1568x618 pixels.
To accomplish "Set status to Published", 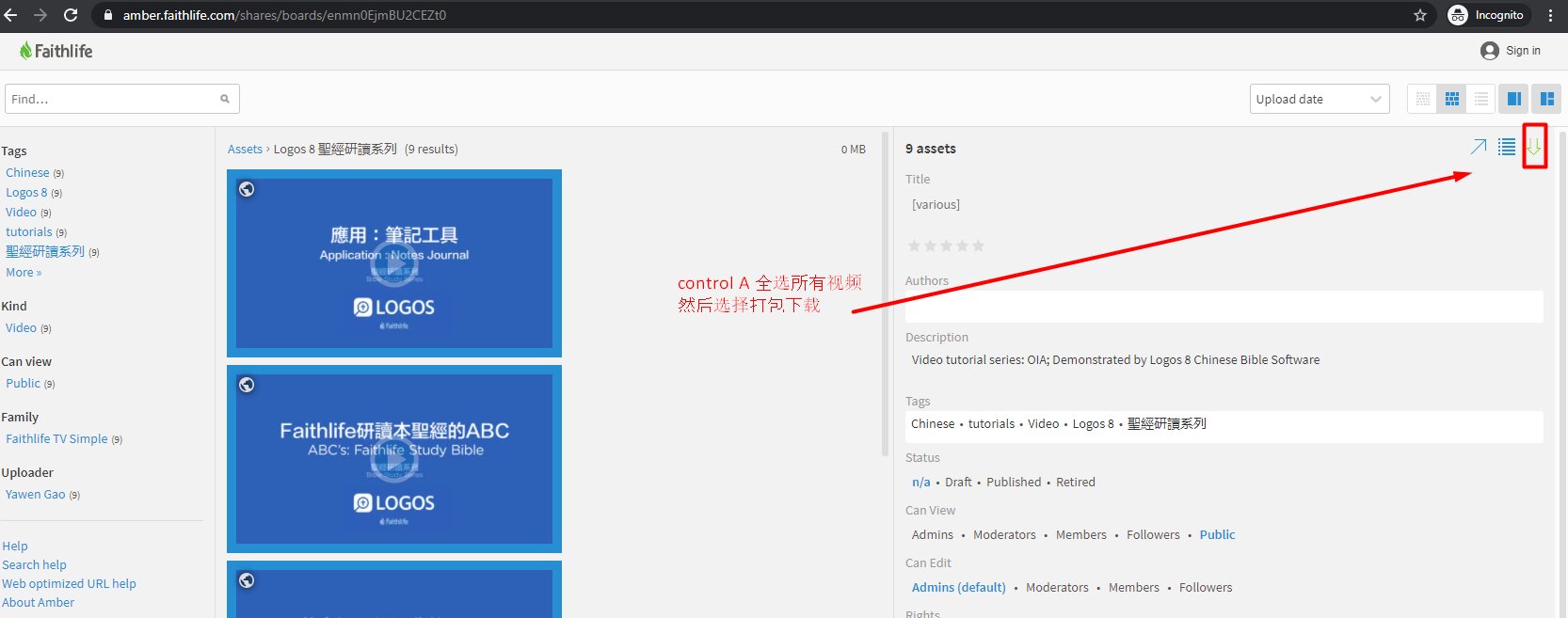I will coord(1014,482).
